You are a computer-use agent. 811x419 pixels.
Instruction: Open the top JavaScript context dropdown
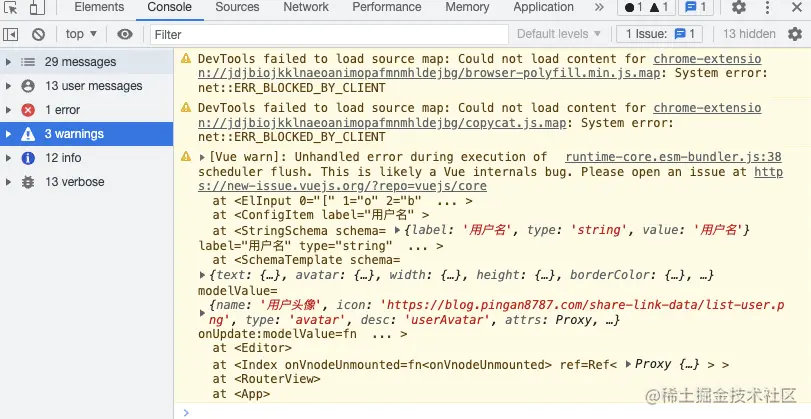click(x=81, y=34)
